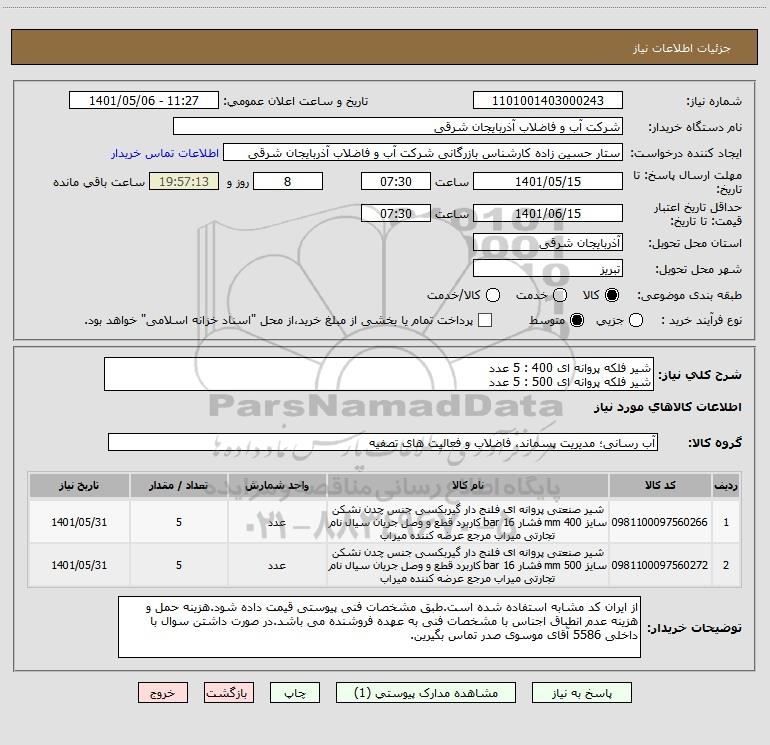This screenshot has height=745, width=770.
Task: Click the need date cell in row 1
Action: coord(79,522)
